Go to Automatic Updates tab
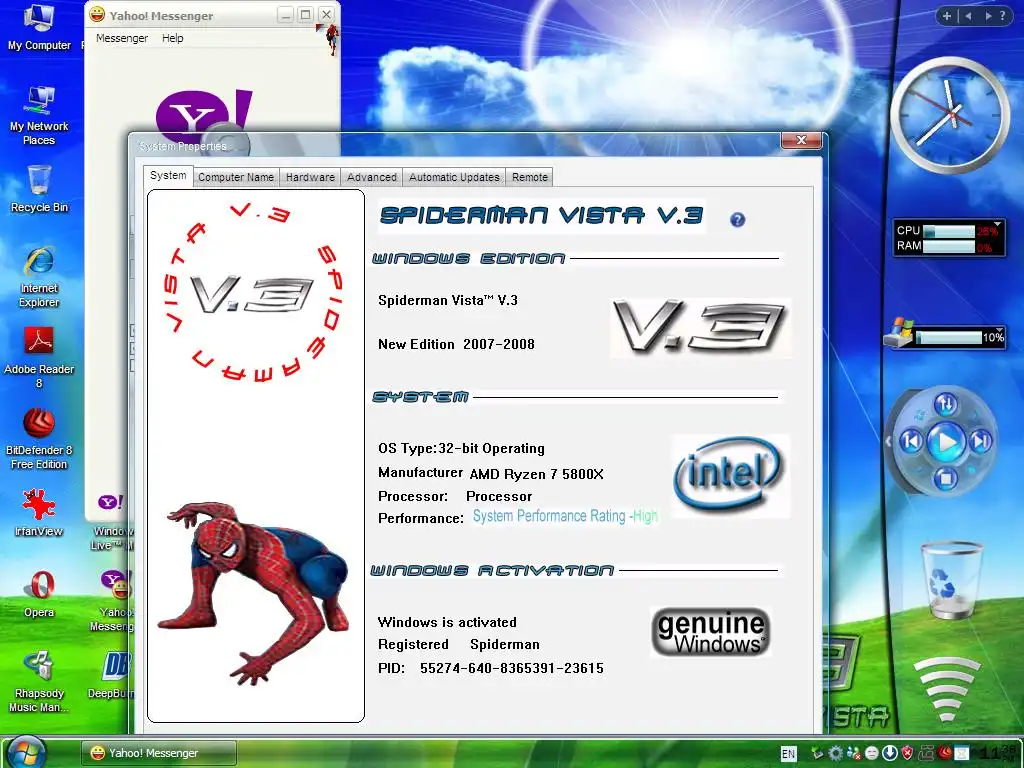The image size is (1024, 768). click(454, 177)
